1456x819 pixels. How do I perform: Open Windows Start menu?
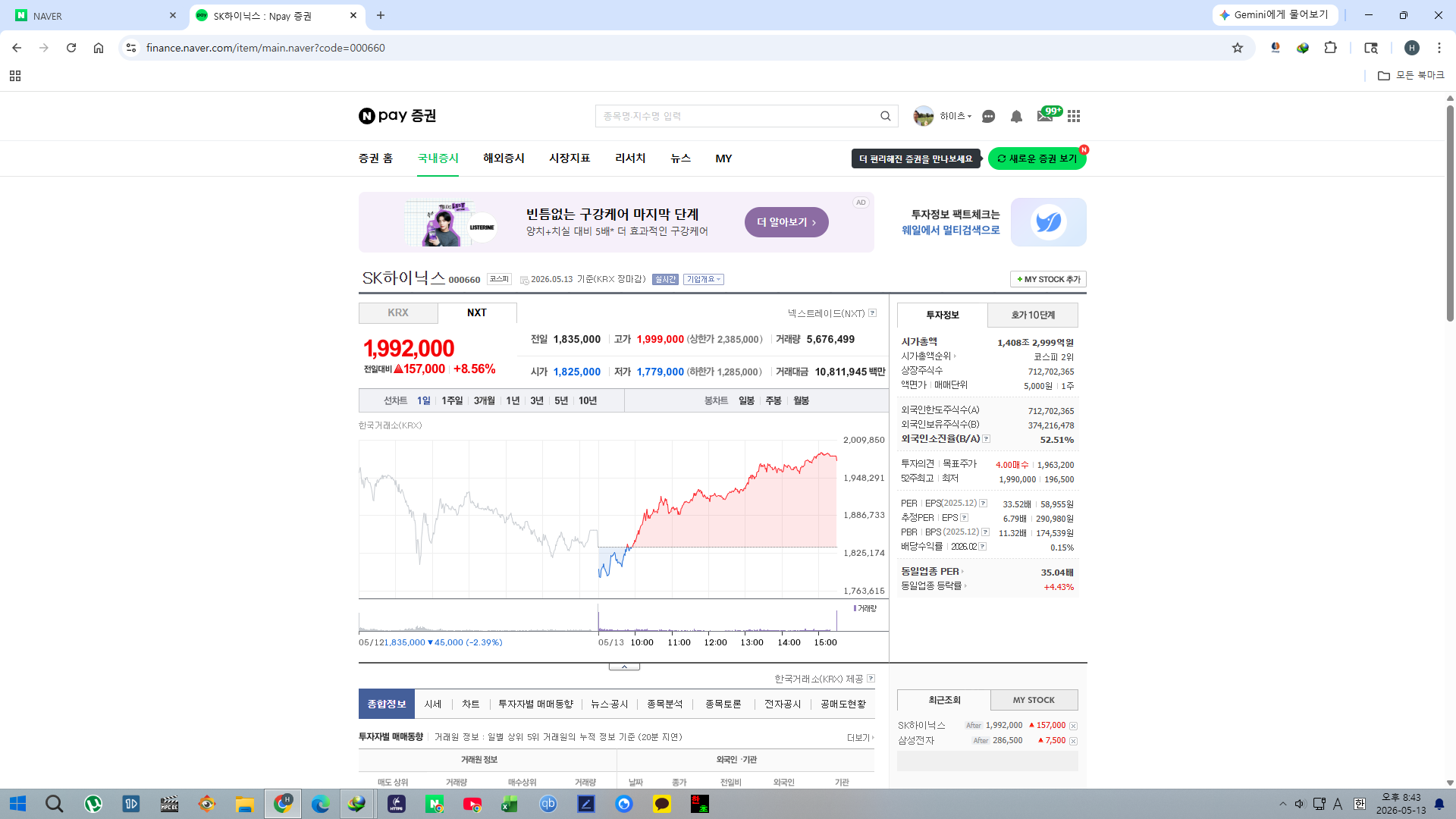[17, 804]
